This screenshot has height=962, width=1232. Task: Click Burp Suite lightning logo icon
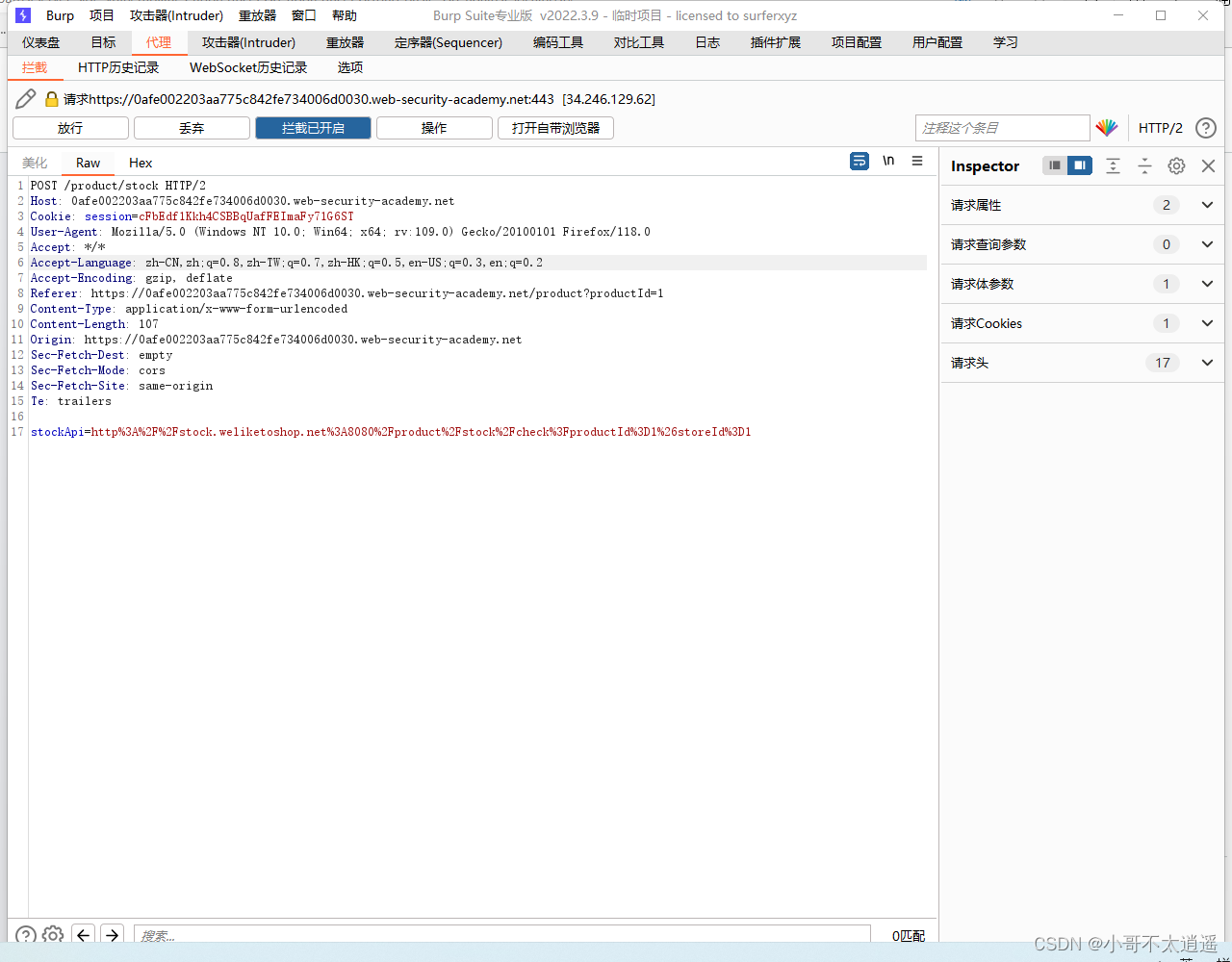pyautogui.click(x=23, y=15)
